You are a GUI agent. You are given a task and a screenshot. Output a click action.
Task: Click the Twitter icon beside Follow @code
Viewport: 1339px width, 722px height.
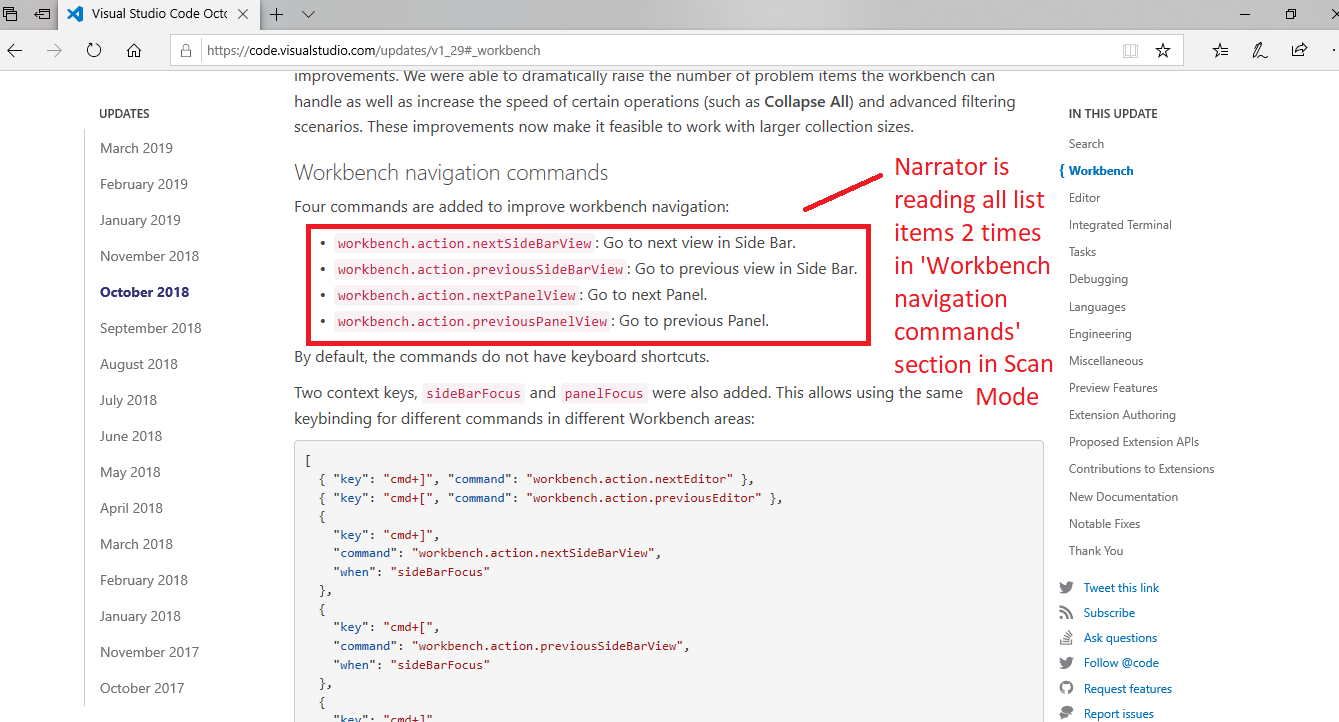click(x=1066, y=663)
